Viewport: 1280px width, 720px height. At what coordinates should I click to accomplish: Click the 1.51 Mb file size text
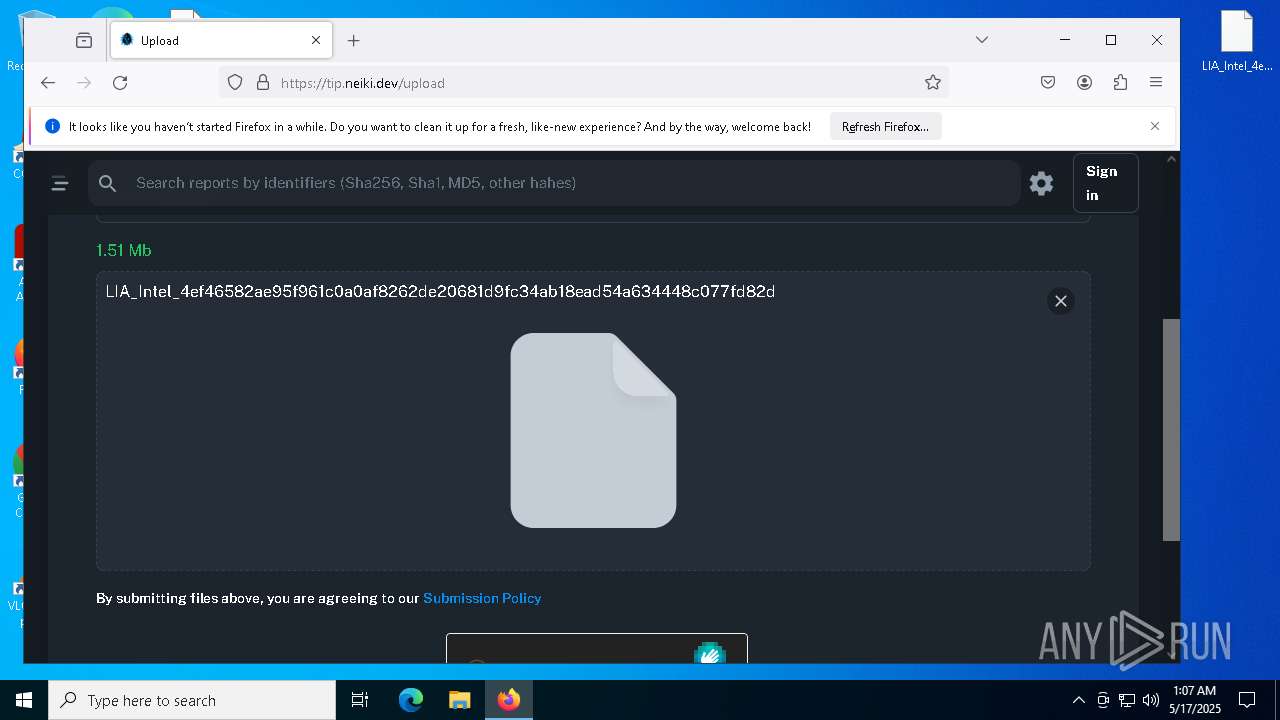124,250
